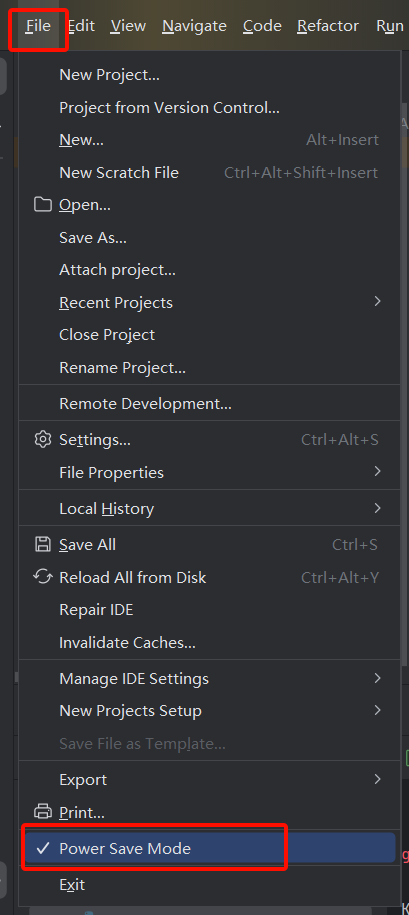Open the Edit menu in menu bar

[82, 26]
